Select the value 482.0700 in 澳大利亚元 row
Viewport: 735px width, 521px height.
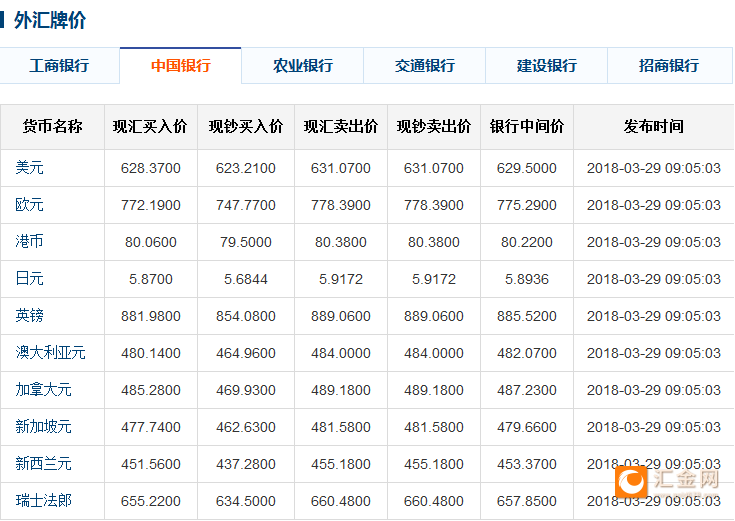tap(527, 354)
